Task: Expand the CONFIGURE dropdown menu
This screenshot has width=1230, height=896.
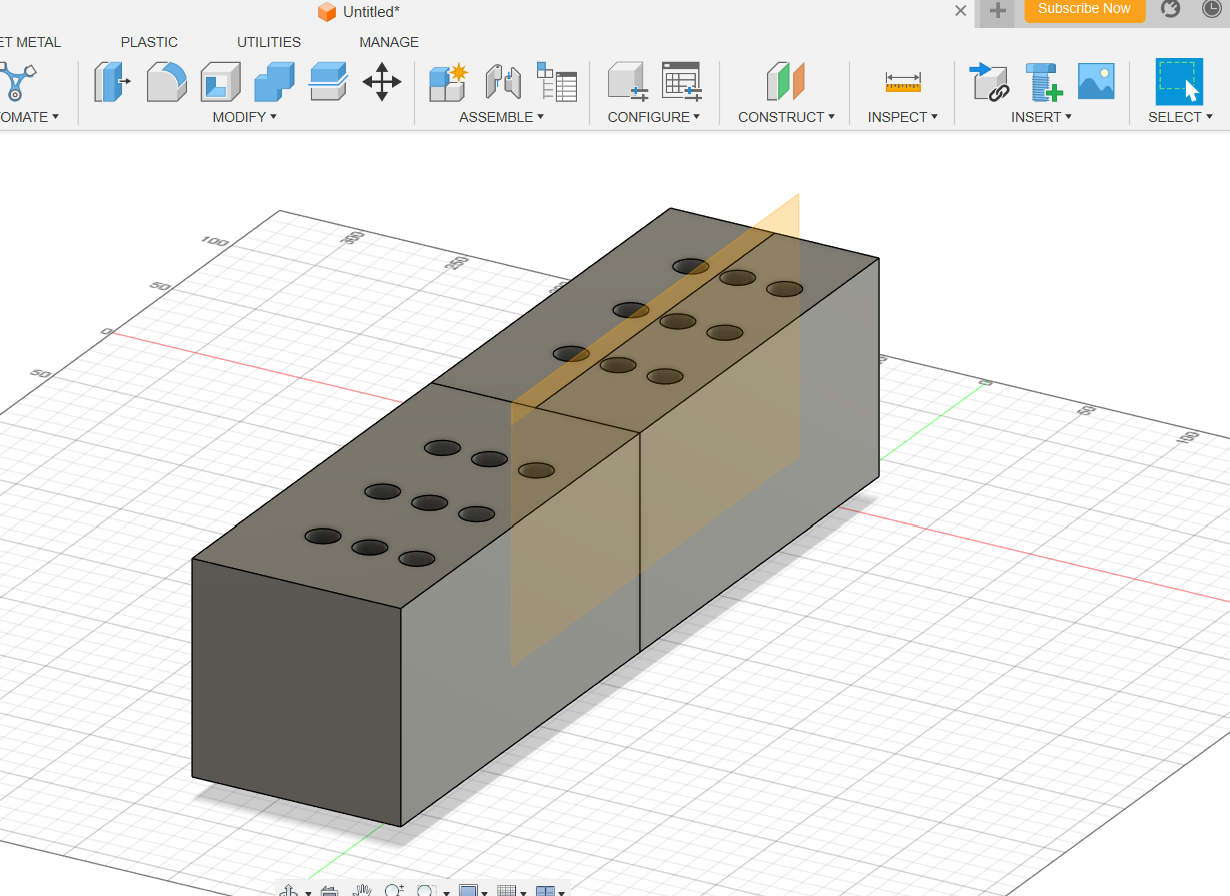Action: pyautogui.click(x=654, y=117)
